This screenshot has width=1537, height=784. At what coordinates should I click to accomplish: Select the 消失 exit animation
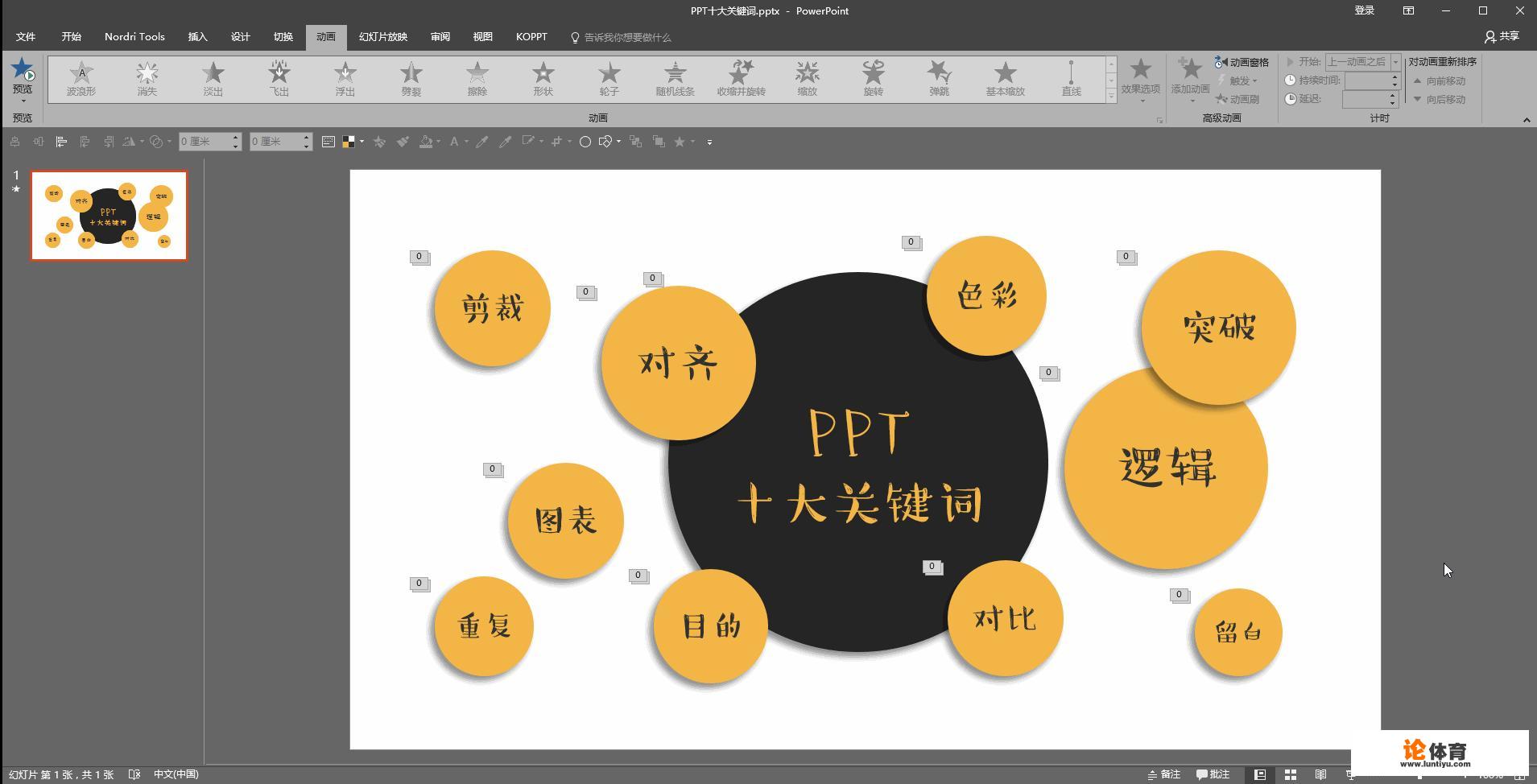[x=147, y=79]
